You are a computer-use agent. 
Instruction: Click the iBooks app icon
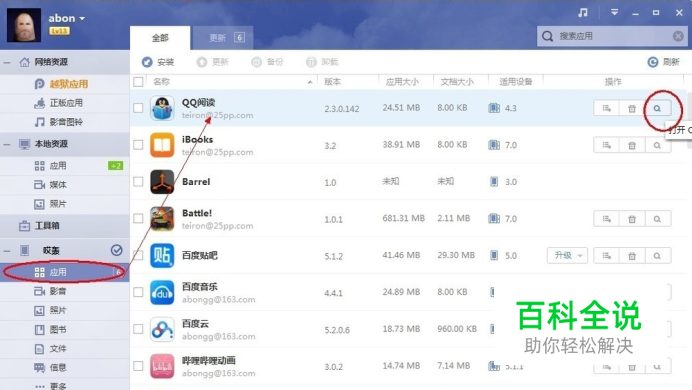coord(162,145)
